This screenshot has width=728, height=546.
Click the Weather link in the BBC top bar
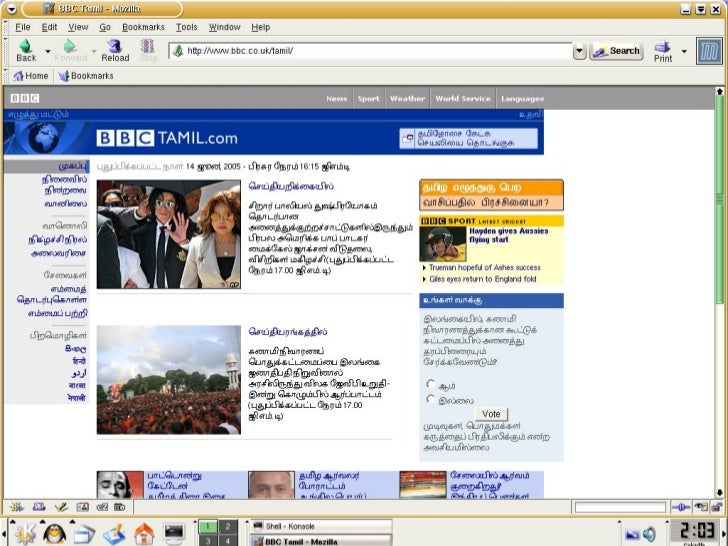(x=407, y=98)
